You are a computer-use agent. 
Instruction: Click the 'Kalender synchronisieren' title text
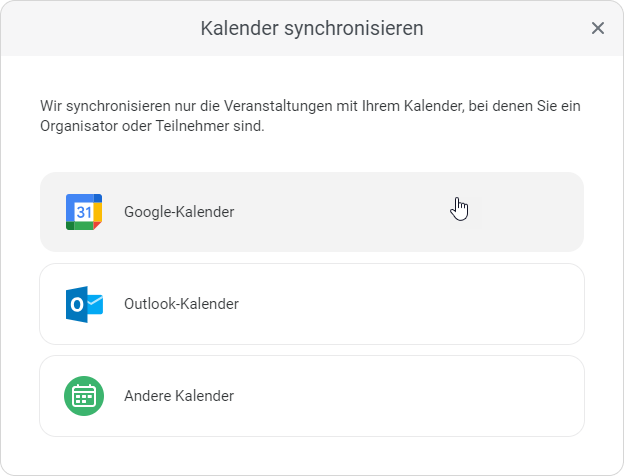tap(312, 28)
